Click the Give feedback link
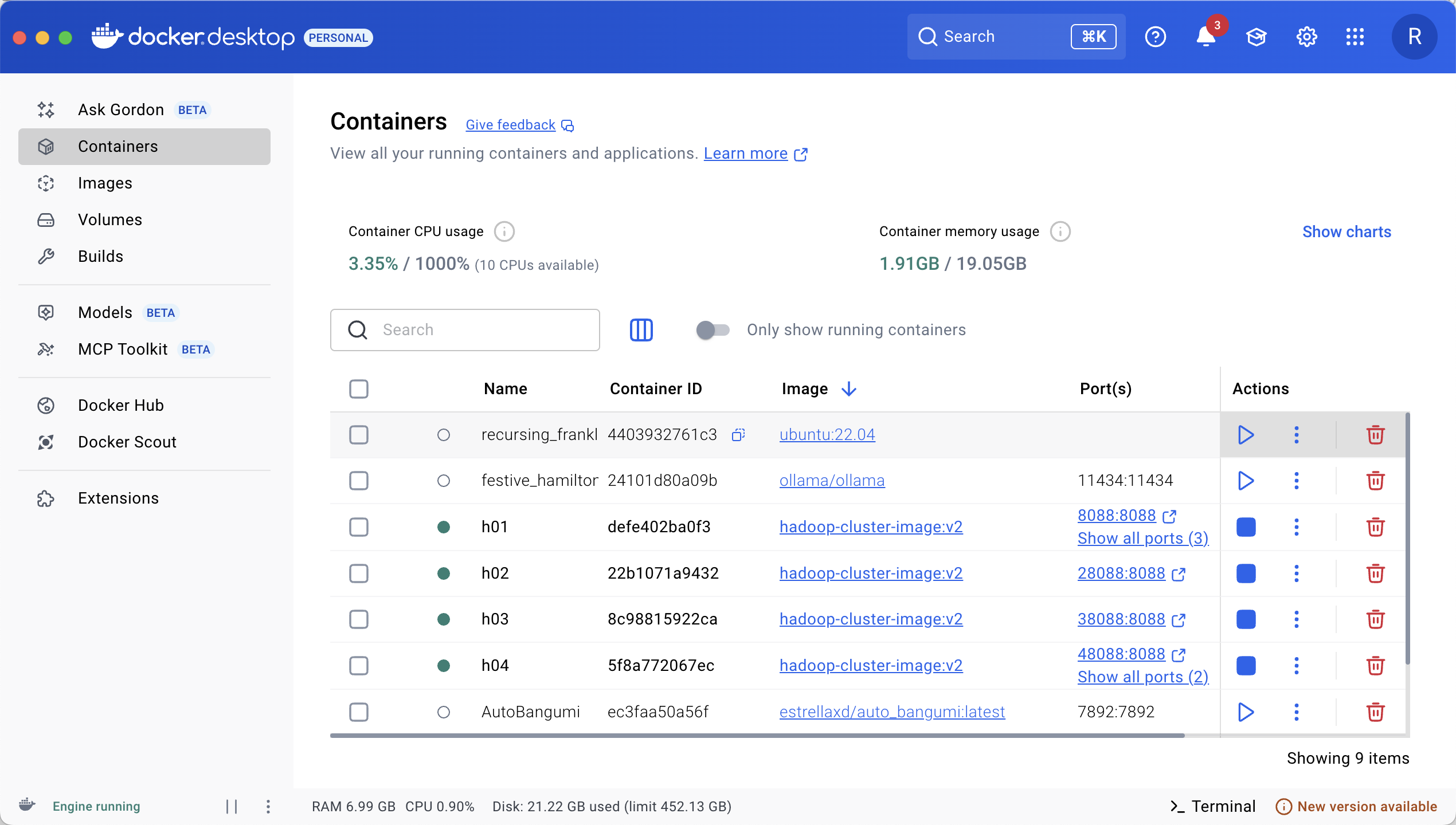The width and height of the screenshot is (1456, 825). [519, 125]
